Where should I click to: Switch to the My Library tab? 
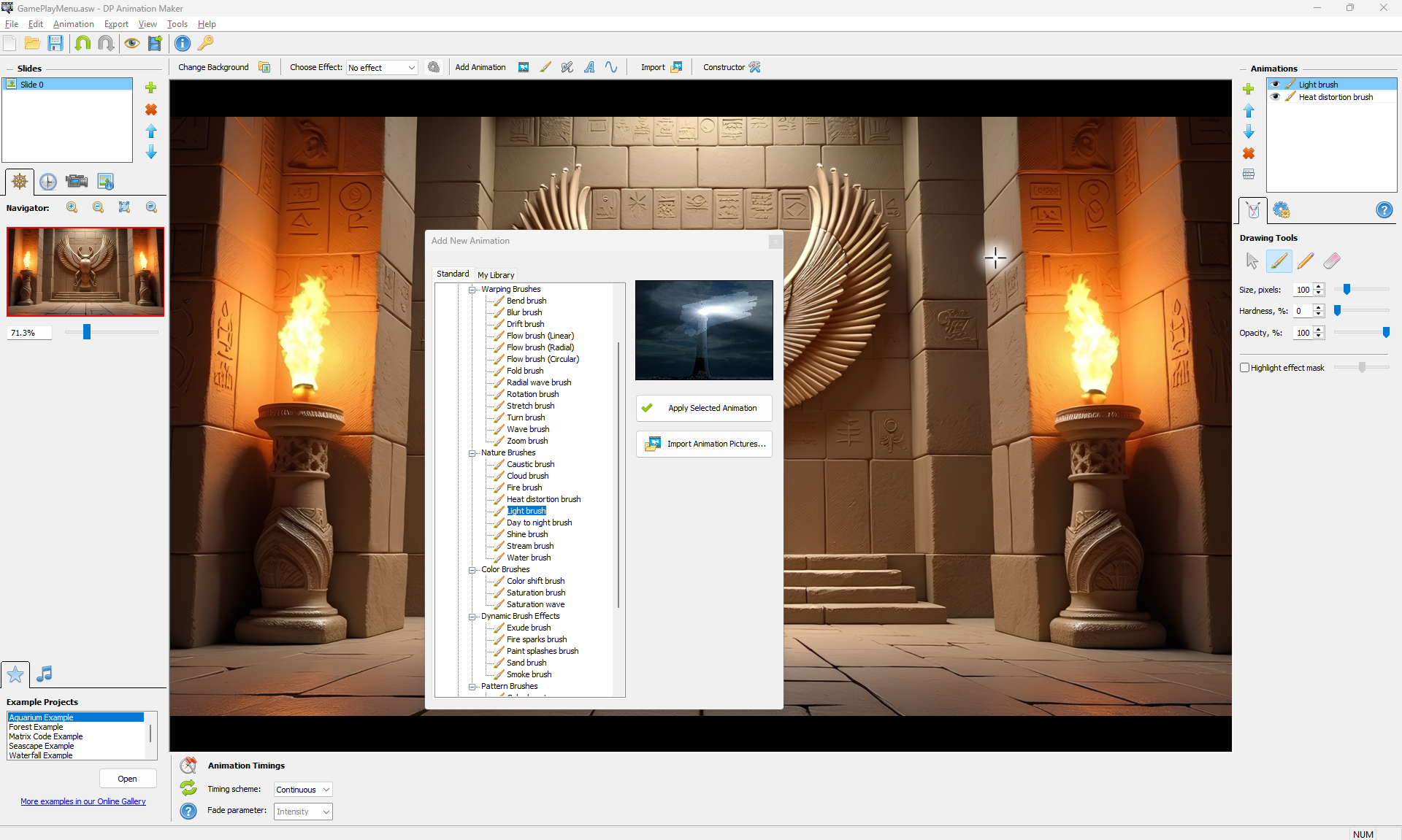[496, 275]
